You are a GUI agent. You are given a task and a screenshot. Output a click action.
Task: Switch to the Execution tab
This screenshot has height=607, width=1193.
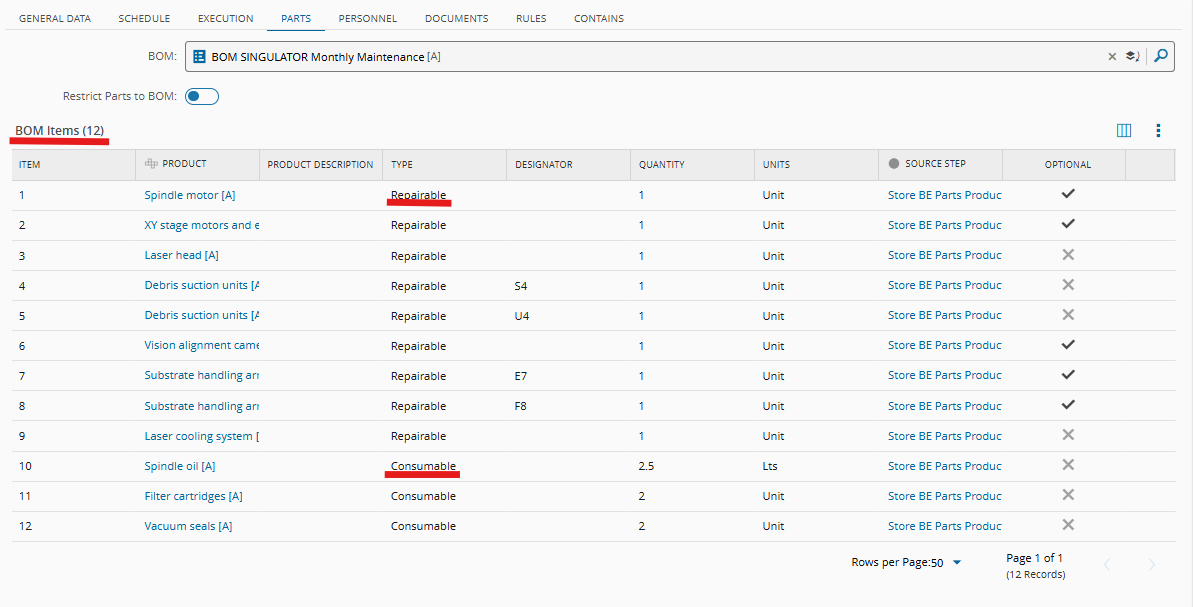coord(226,18)
